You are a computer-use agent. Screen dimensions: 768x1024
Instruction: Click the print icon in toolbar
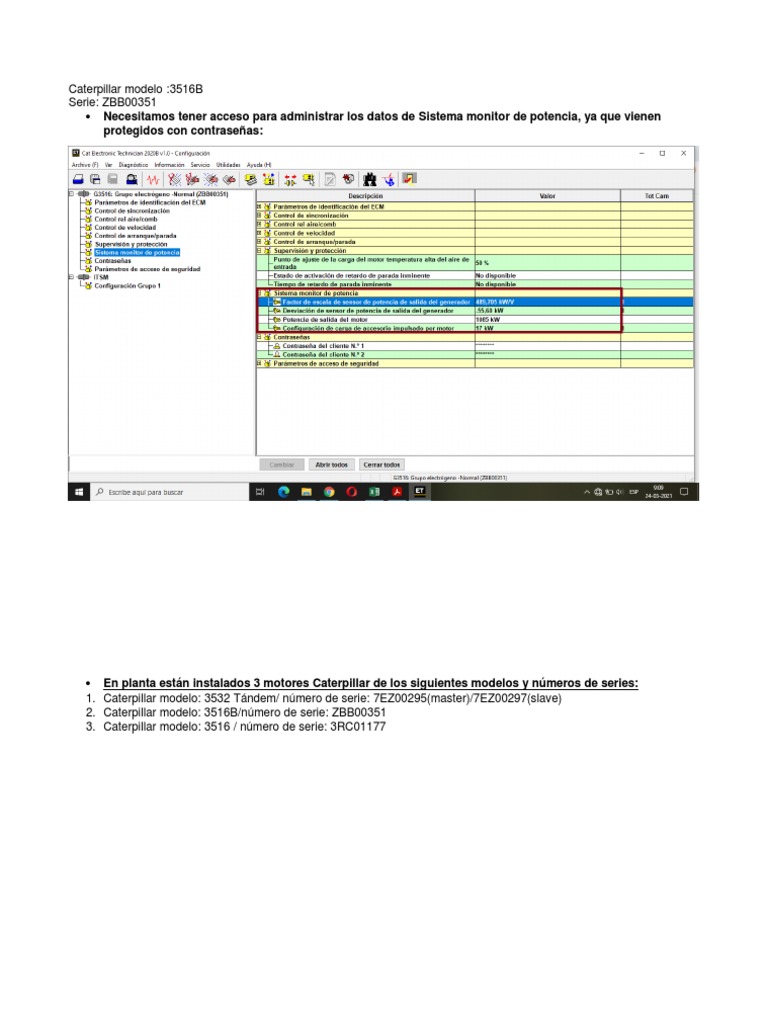78,179
